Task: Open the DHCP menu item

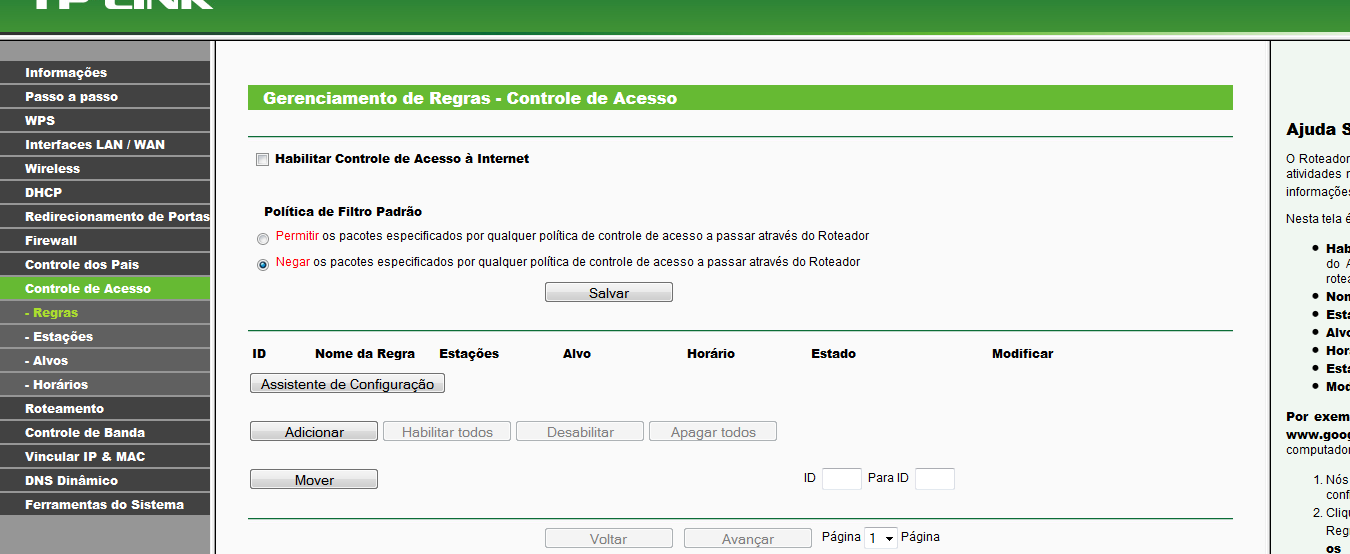Action: click(x=105, y=192)
